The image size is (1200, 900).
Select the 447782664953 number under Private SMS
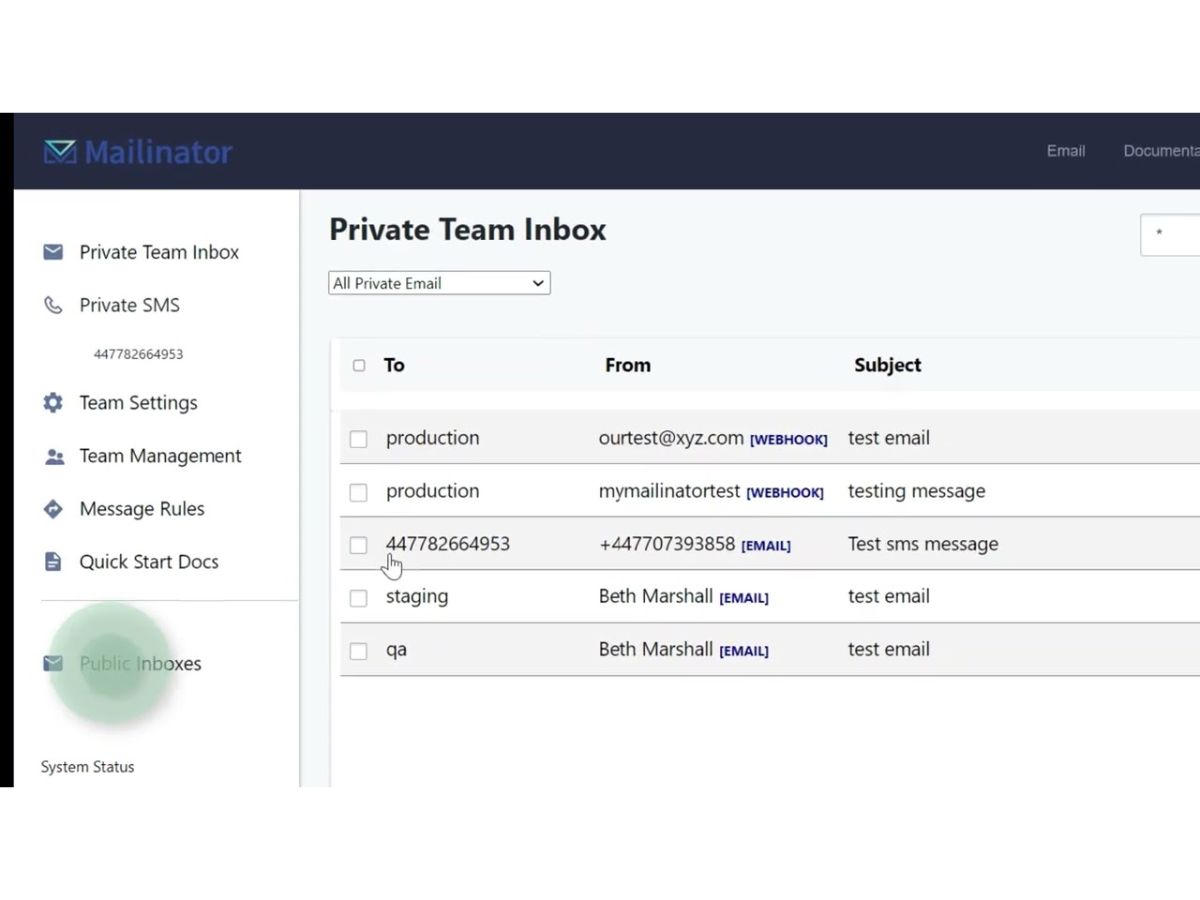coord(138,354)
